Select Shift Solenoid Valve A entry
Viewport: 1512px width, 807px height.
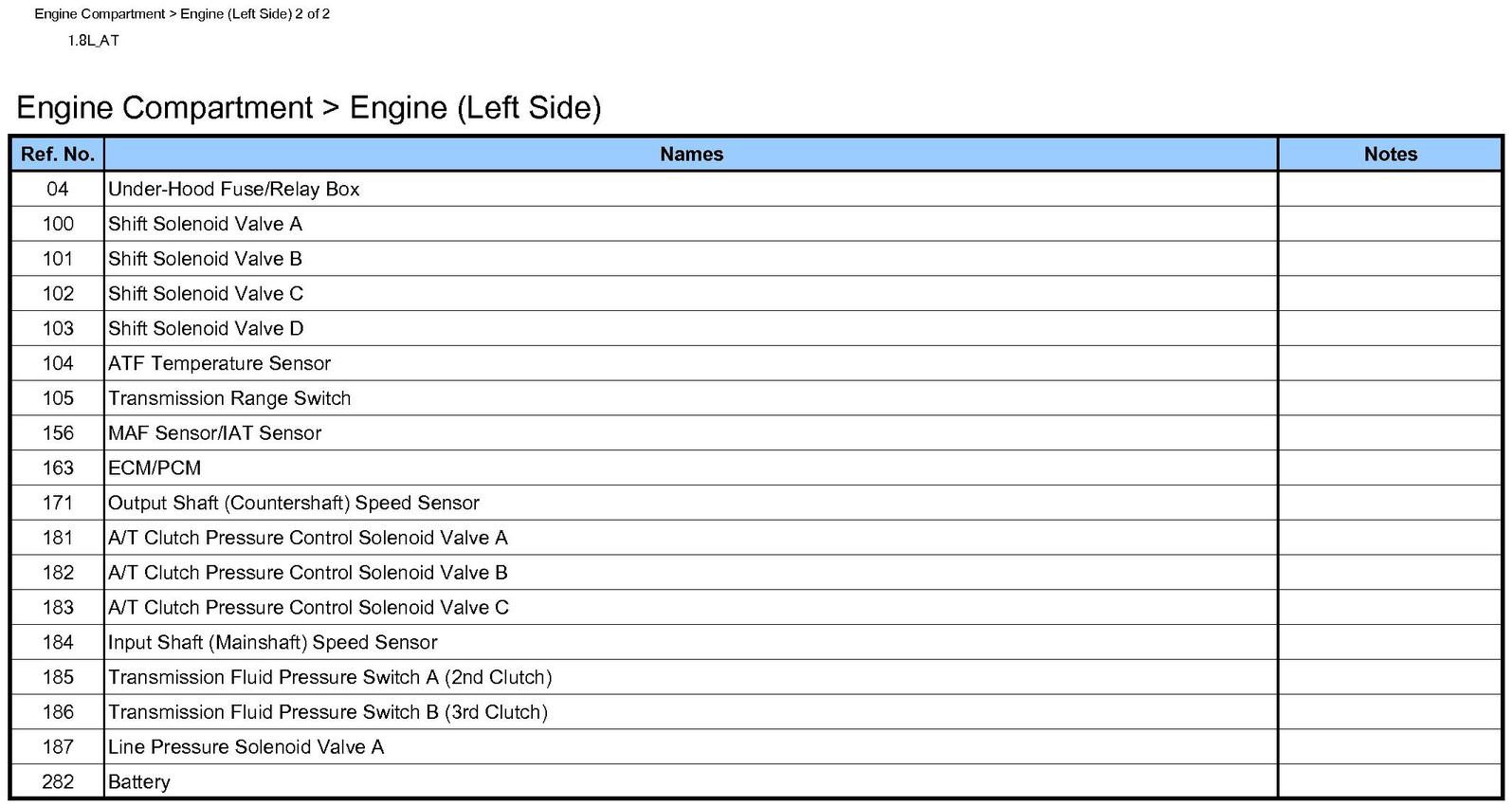pyautogui.click(x=205, y=224)
